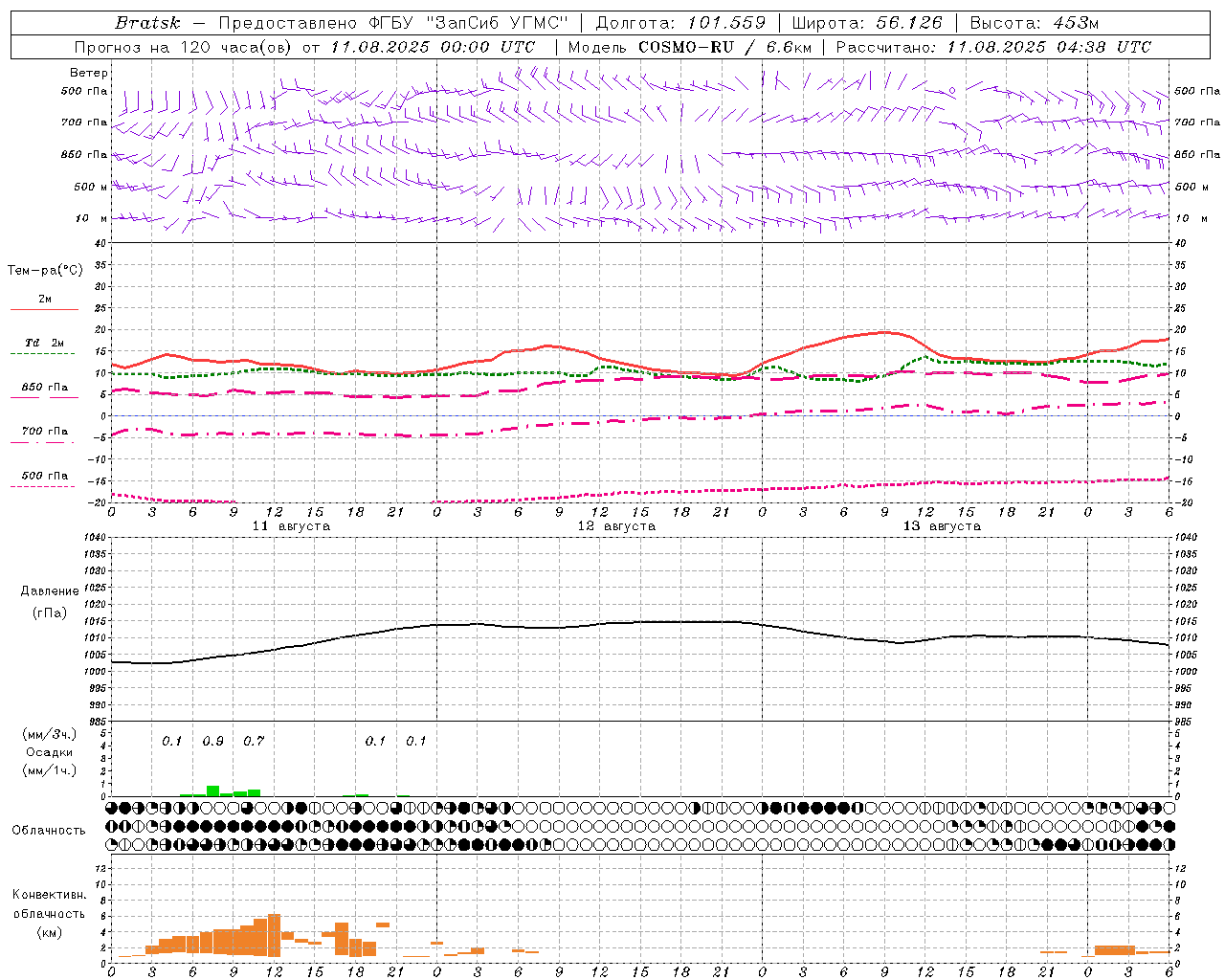Click the "12 августа" date label
1225x980 pixels.
coord(616,526)
